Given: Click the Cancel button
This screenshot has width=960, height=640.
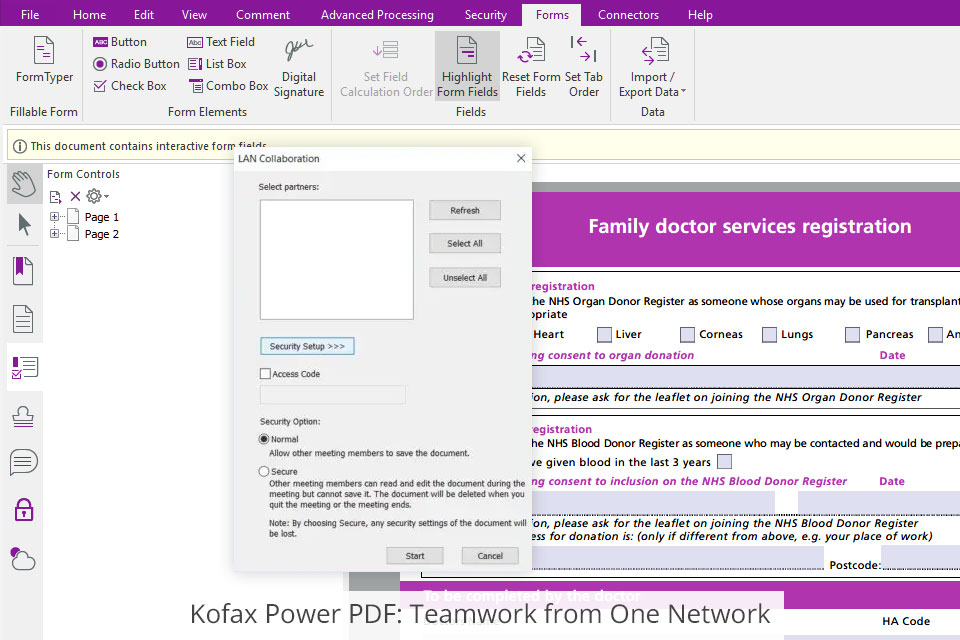Looking at the screenshot, I should click(x=490, y=555).
